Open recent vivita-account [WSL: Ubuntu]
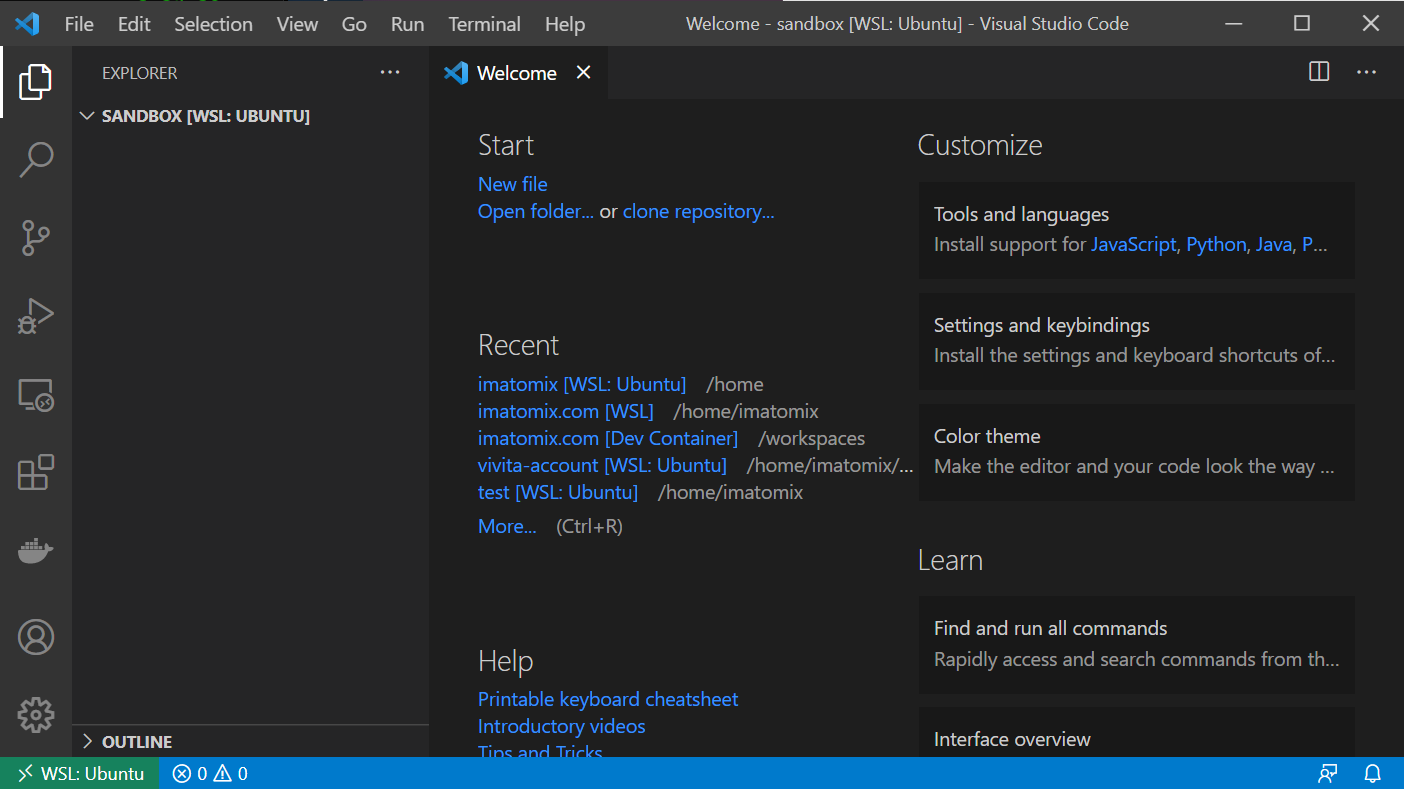This screenshot has height=789, width=1404. tap(602, 465)
